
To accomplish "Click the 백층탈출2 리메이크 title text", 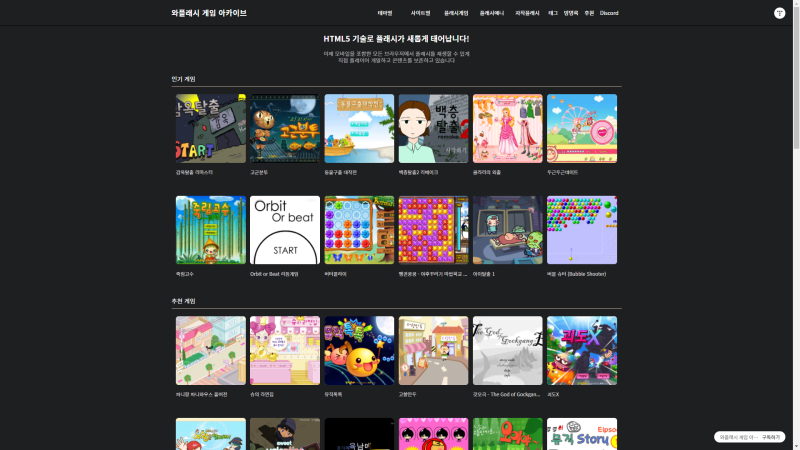I will point(418,172).
